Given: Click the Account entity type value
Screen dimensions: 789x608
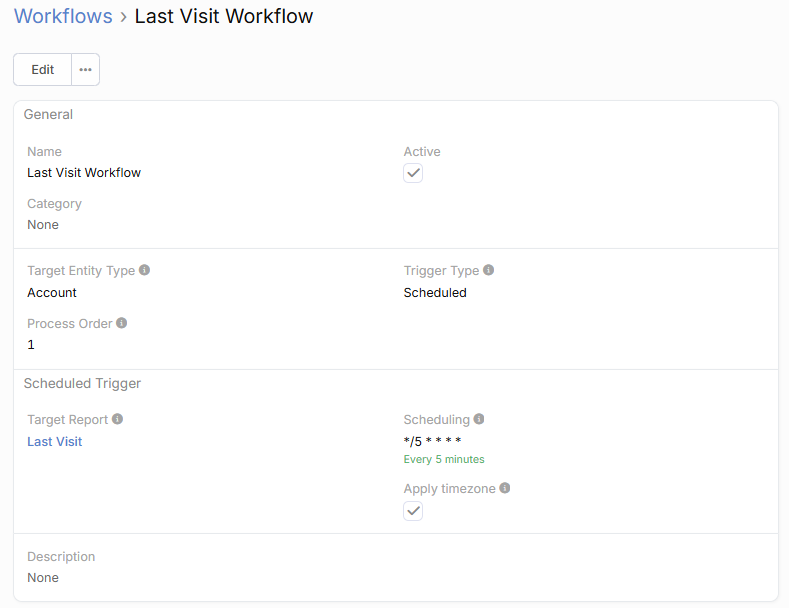Looking at the screenshot, I should [52, 293].
